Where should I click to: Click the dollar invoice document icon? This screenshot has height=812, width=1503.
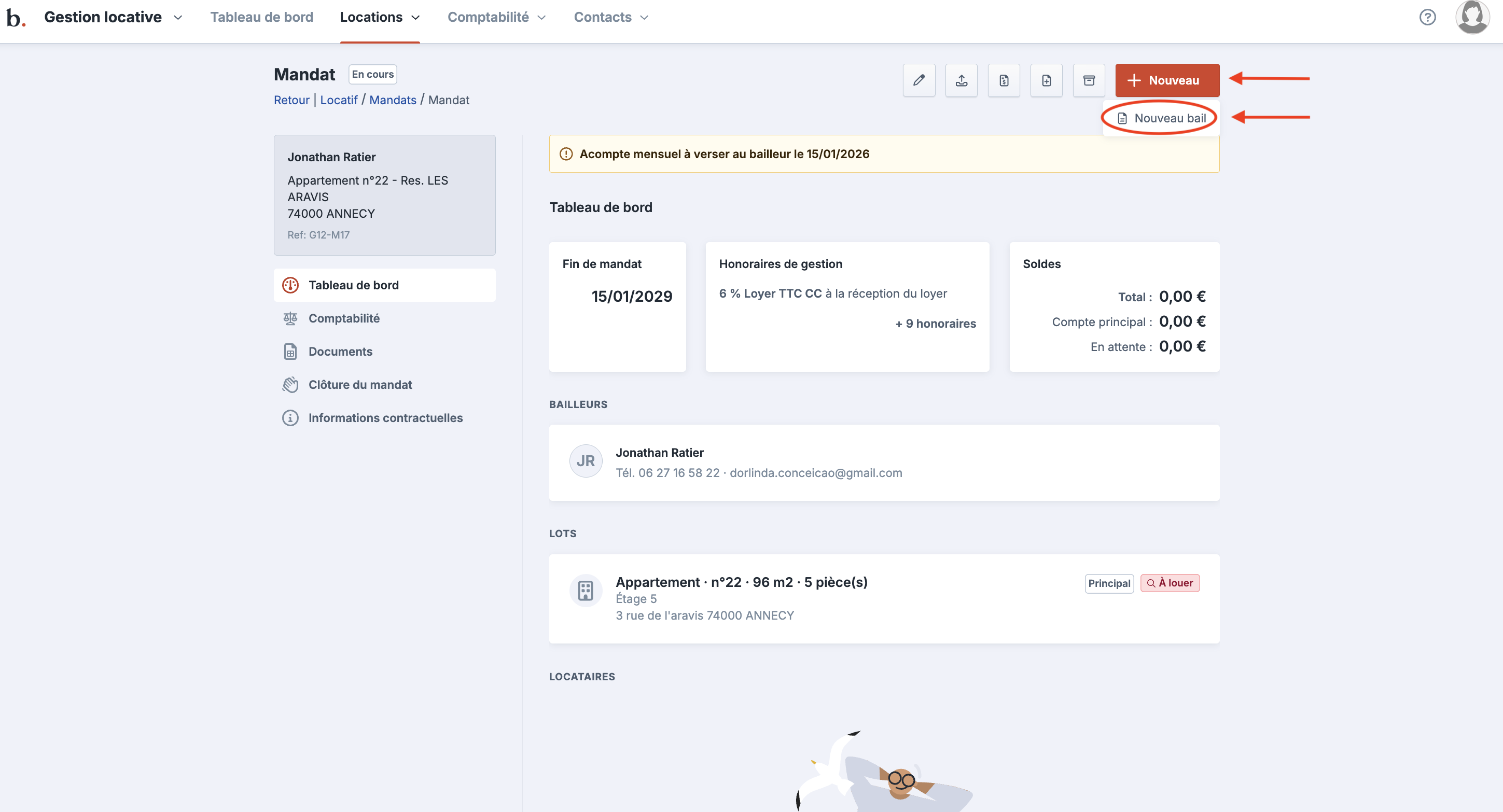coord(1004,80)
